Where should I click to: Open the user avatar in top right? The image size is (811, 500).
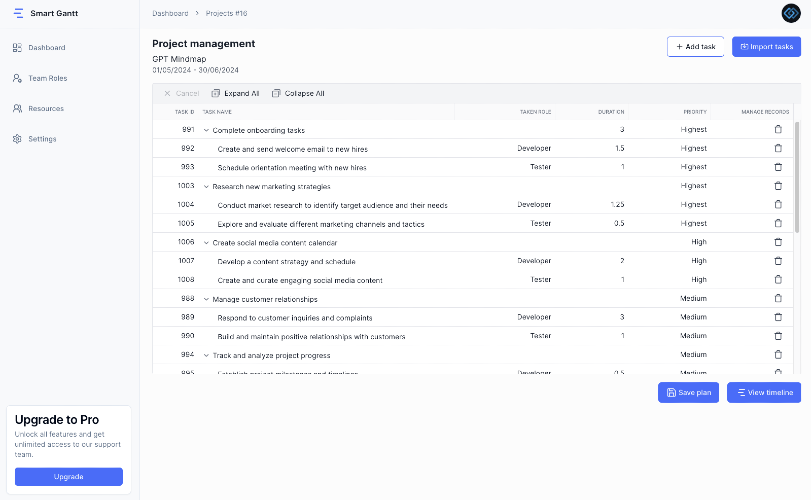coord(791,13)
